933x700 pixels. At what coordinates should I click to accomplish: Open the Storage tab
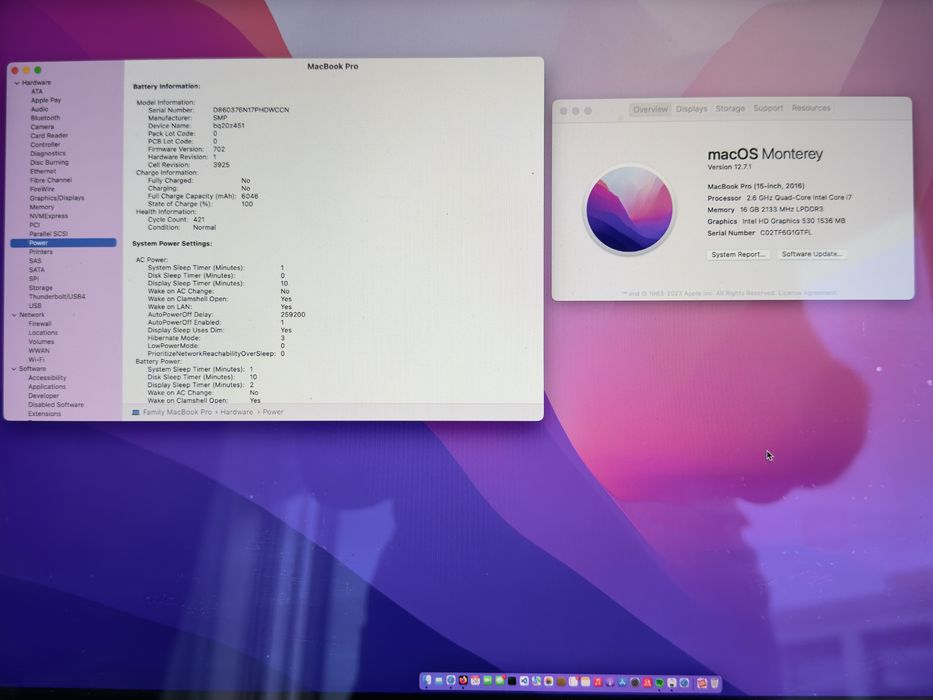click(x=730, y=108)
